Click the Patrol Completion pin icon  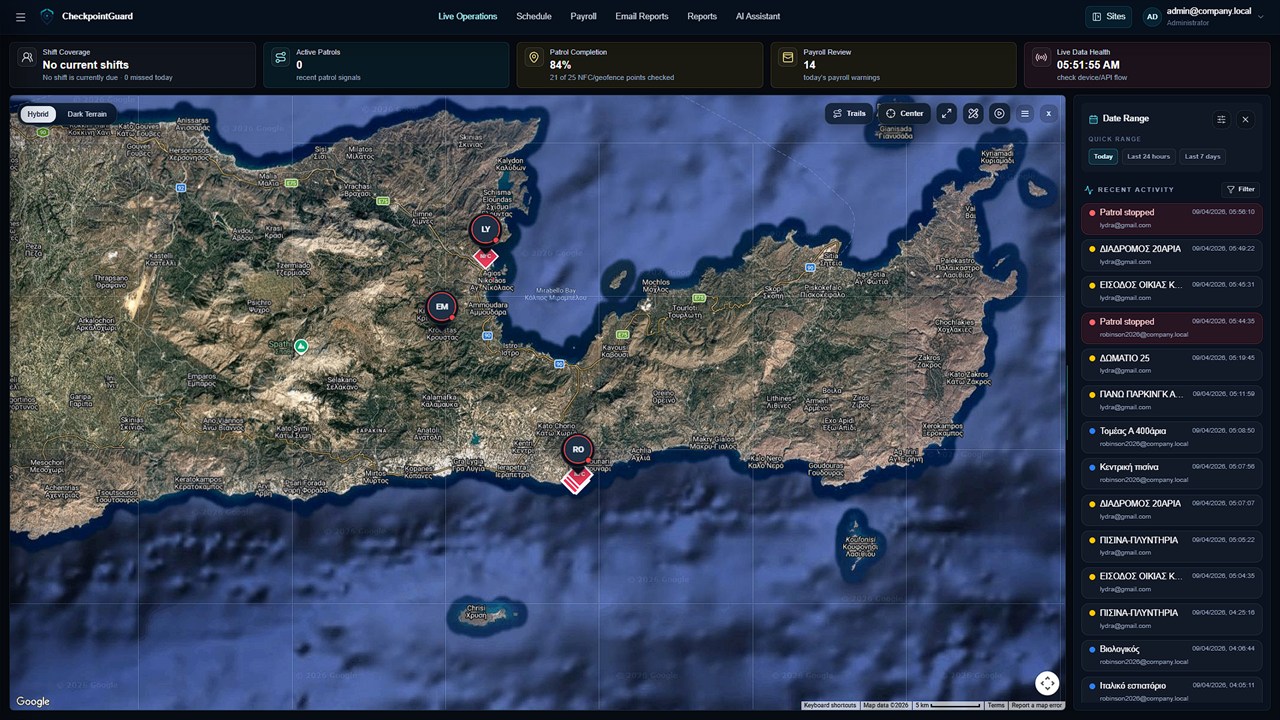(x=534, y=58)
